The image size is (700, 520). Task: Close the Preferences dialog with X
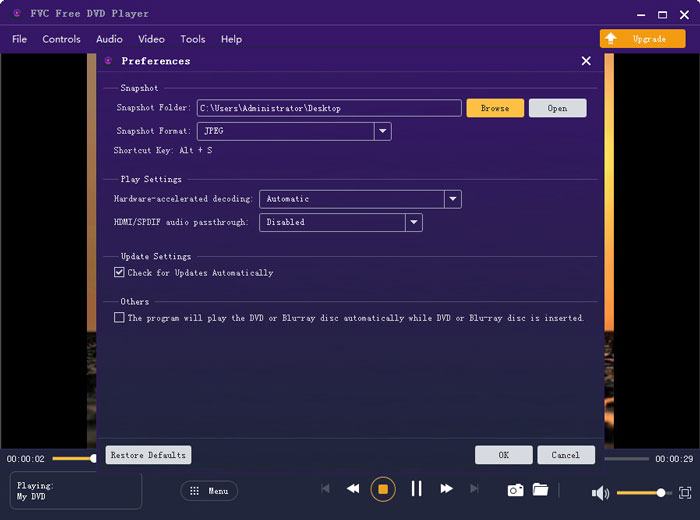pos(586,61)
